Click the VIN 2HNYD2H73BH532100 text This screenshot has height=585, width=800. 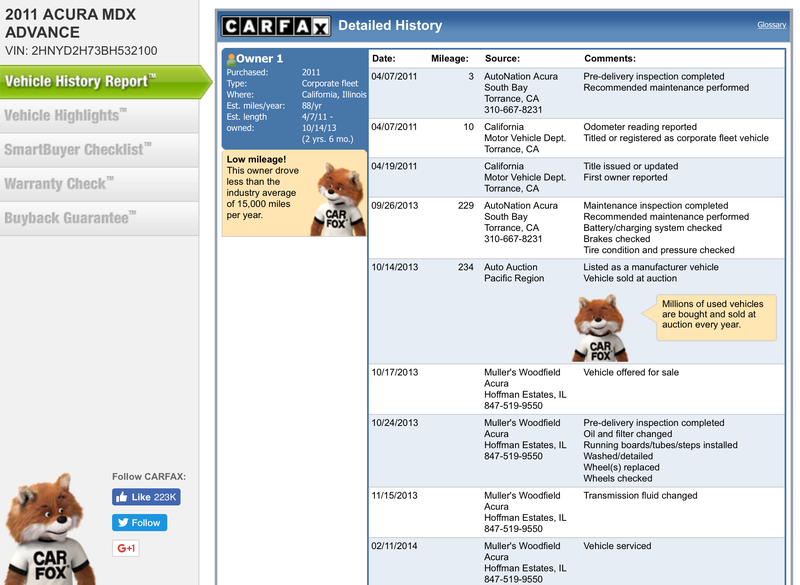81,50
